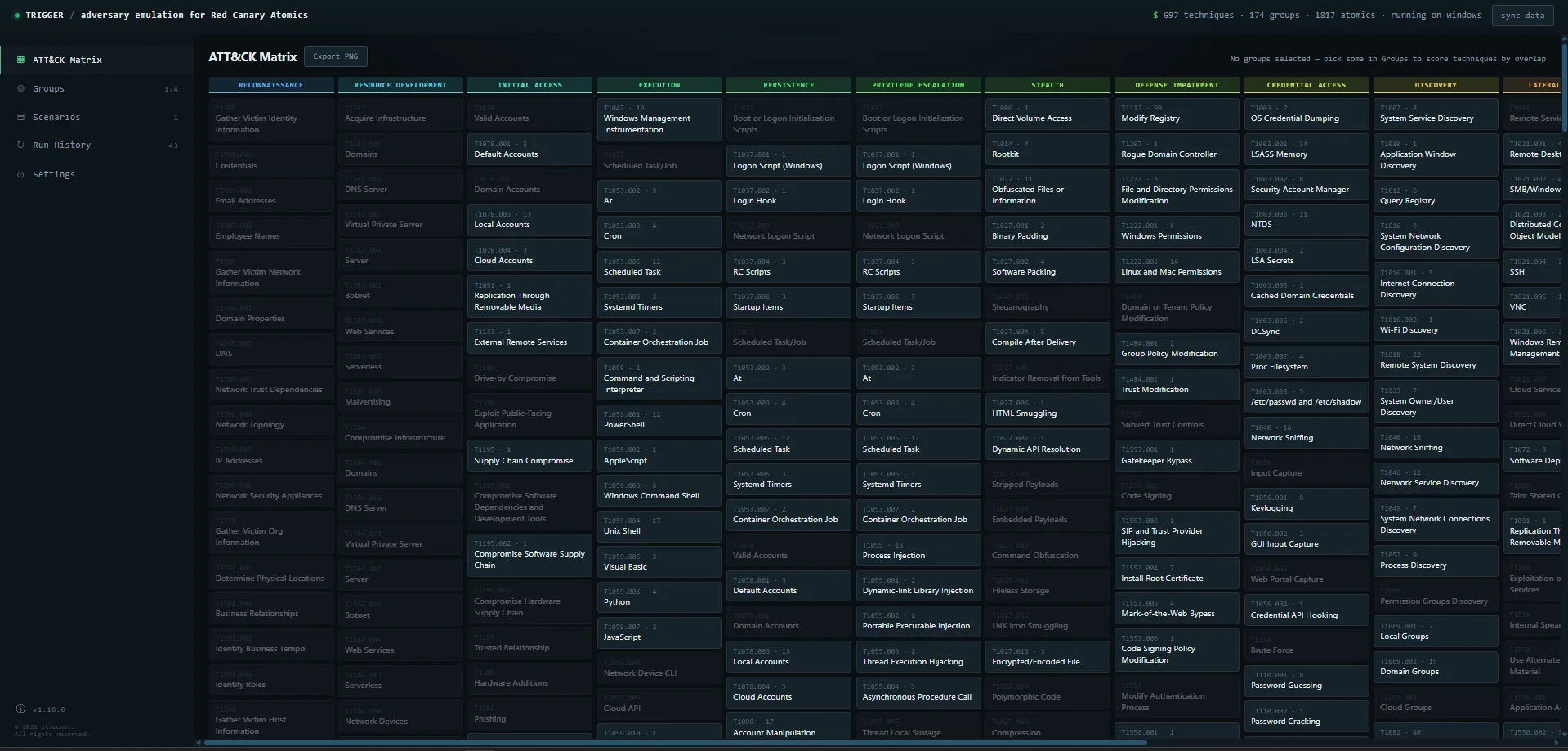Select the OS Credential Dumping card
The width and height of the screenshot is (1568, 751).
pos(1306,114)
